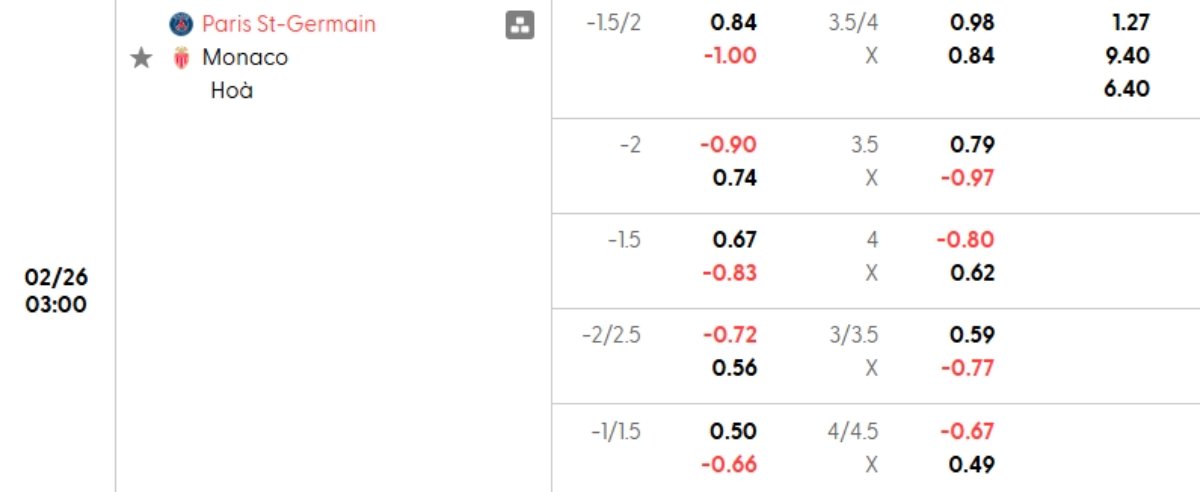This screenshot has width=1200, height=492.
Task: Click the Monaco club crest
Action: (x=181, y=58)
